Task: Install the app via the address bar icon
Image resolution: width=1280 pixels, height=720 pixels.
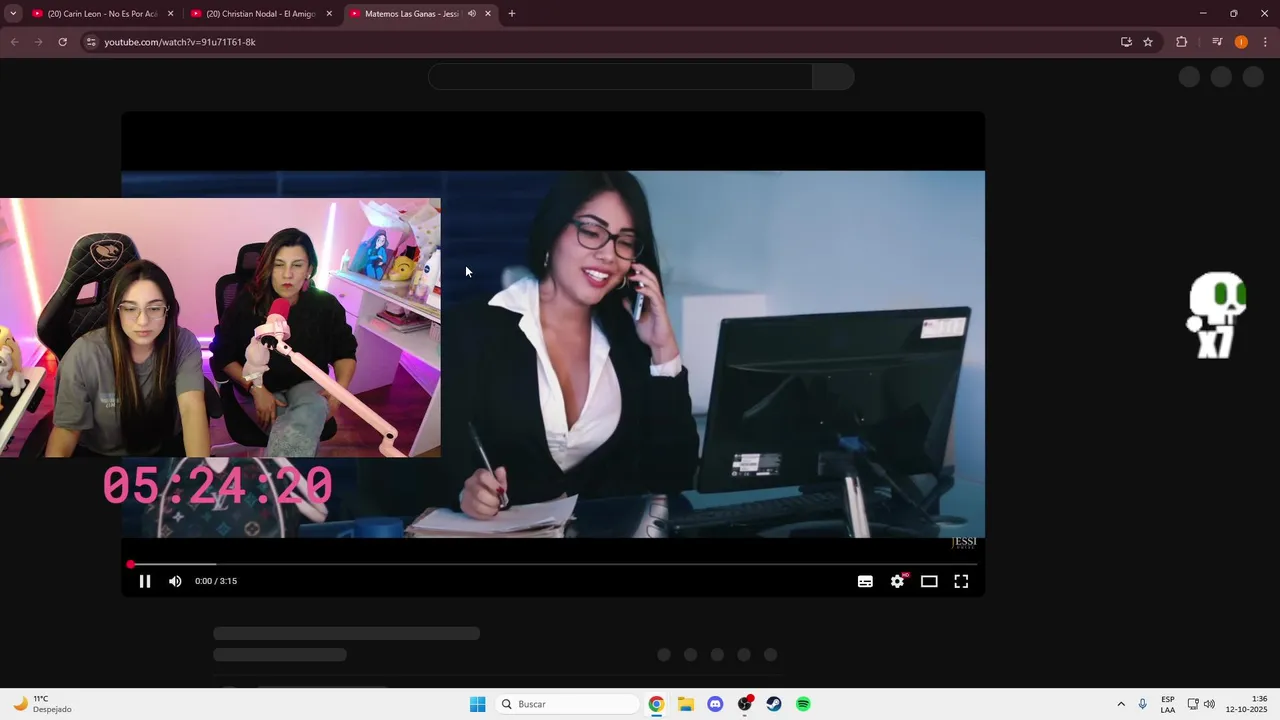Action: (1126, 42)
